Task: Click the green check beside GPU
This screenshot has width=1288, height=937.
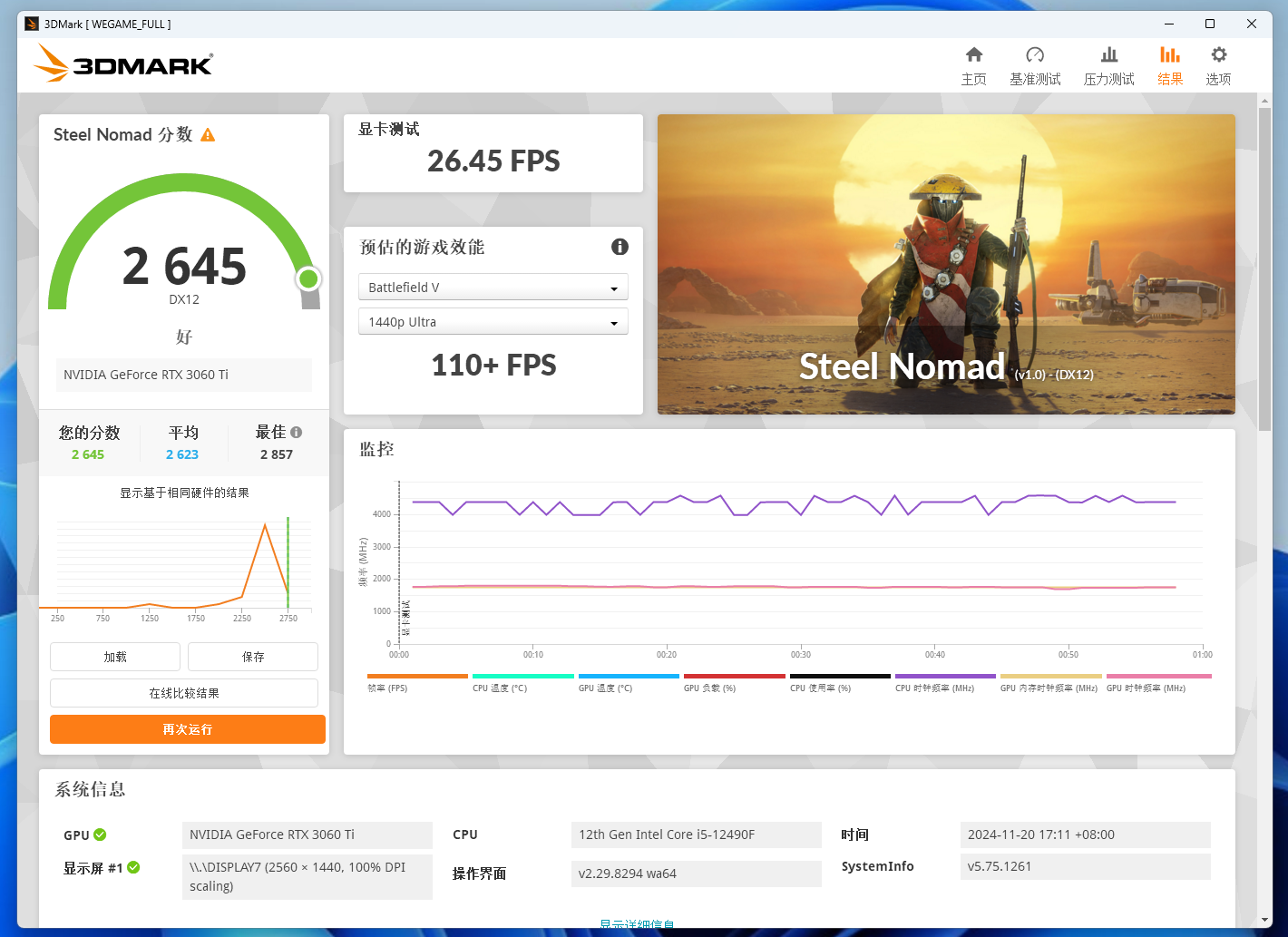Action: pyautogui.click(x=100, y=835)
